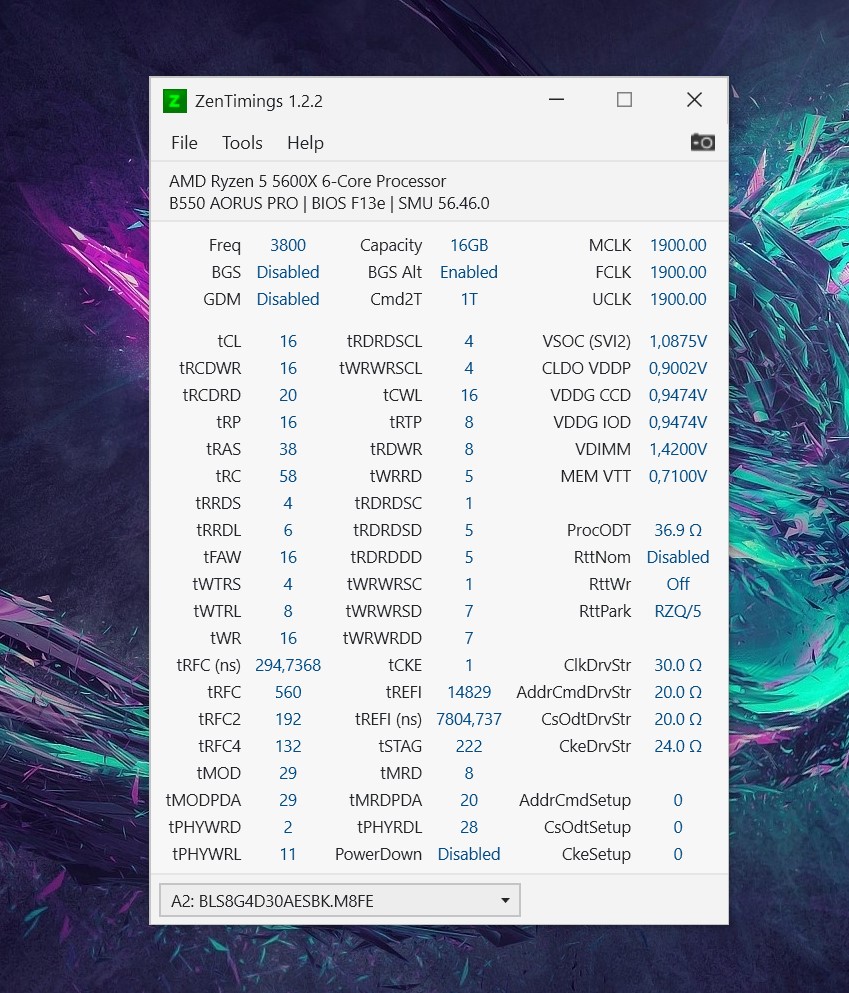Click the tPHYRDL value 28
This screenshot has height=993, width=849.
pos(469,827)
